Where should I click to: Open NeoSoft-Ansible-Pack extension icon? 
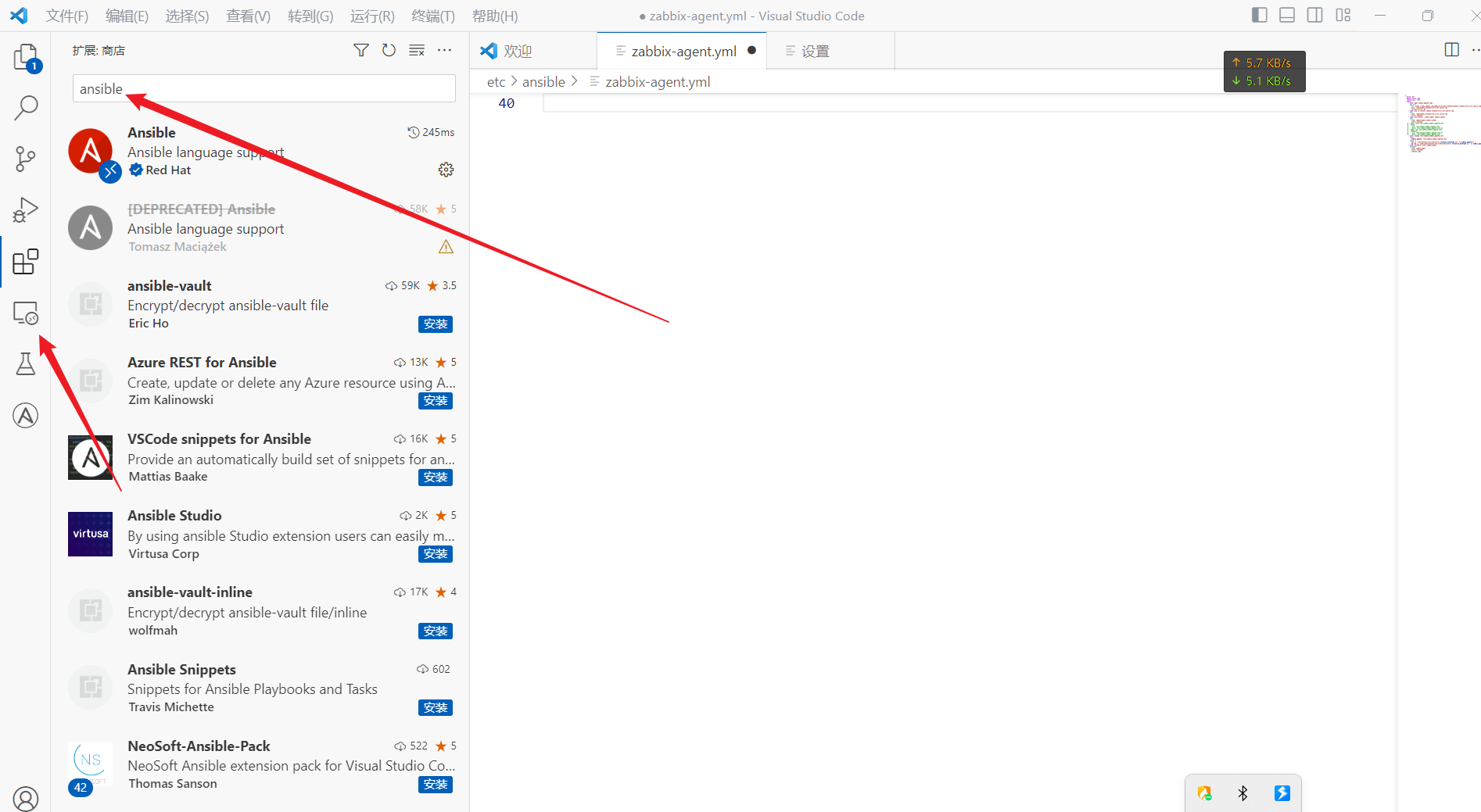(x=90, y=764)
